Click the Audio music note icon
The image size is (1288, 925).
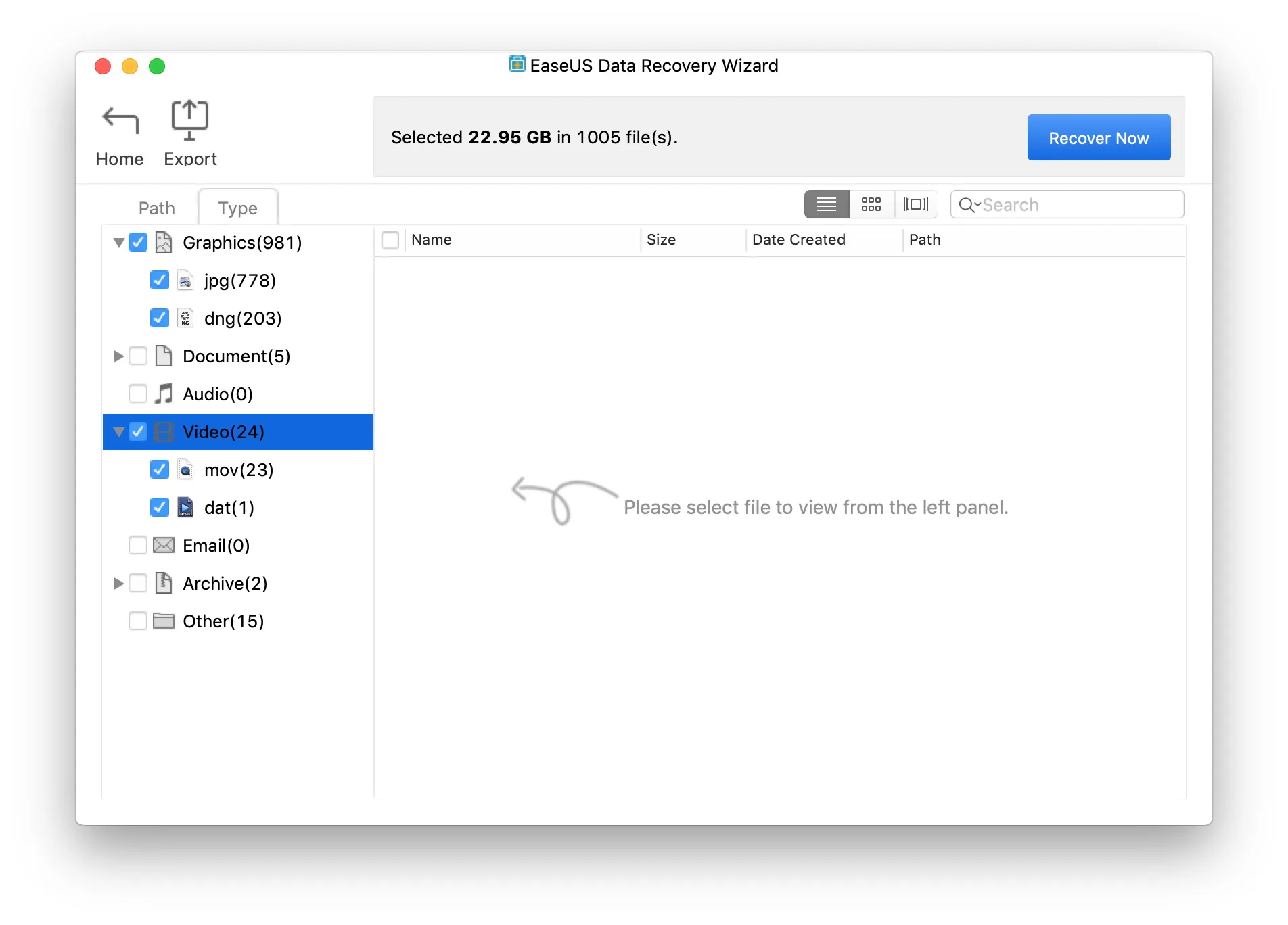coord(164,394)
